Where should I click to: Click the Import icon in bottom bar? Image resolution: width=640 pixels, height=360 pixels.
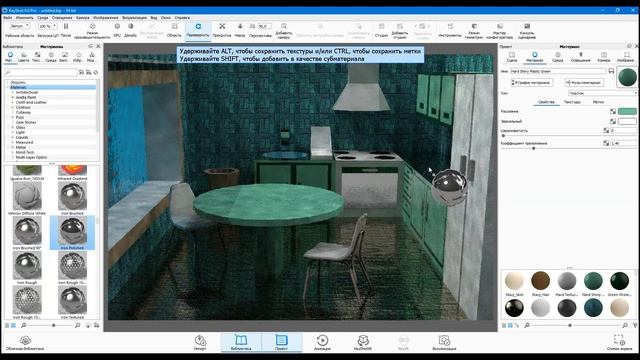(x=200, y=342)
